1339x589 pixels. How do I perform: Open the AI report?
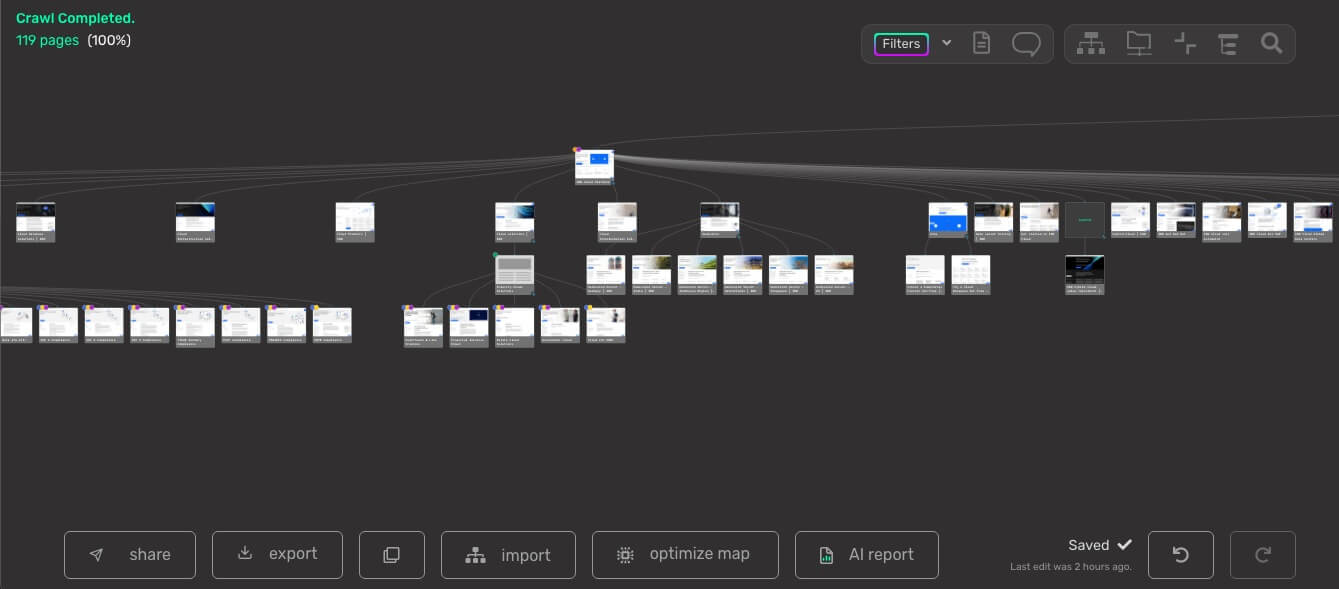click(x=867, y=555)
